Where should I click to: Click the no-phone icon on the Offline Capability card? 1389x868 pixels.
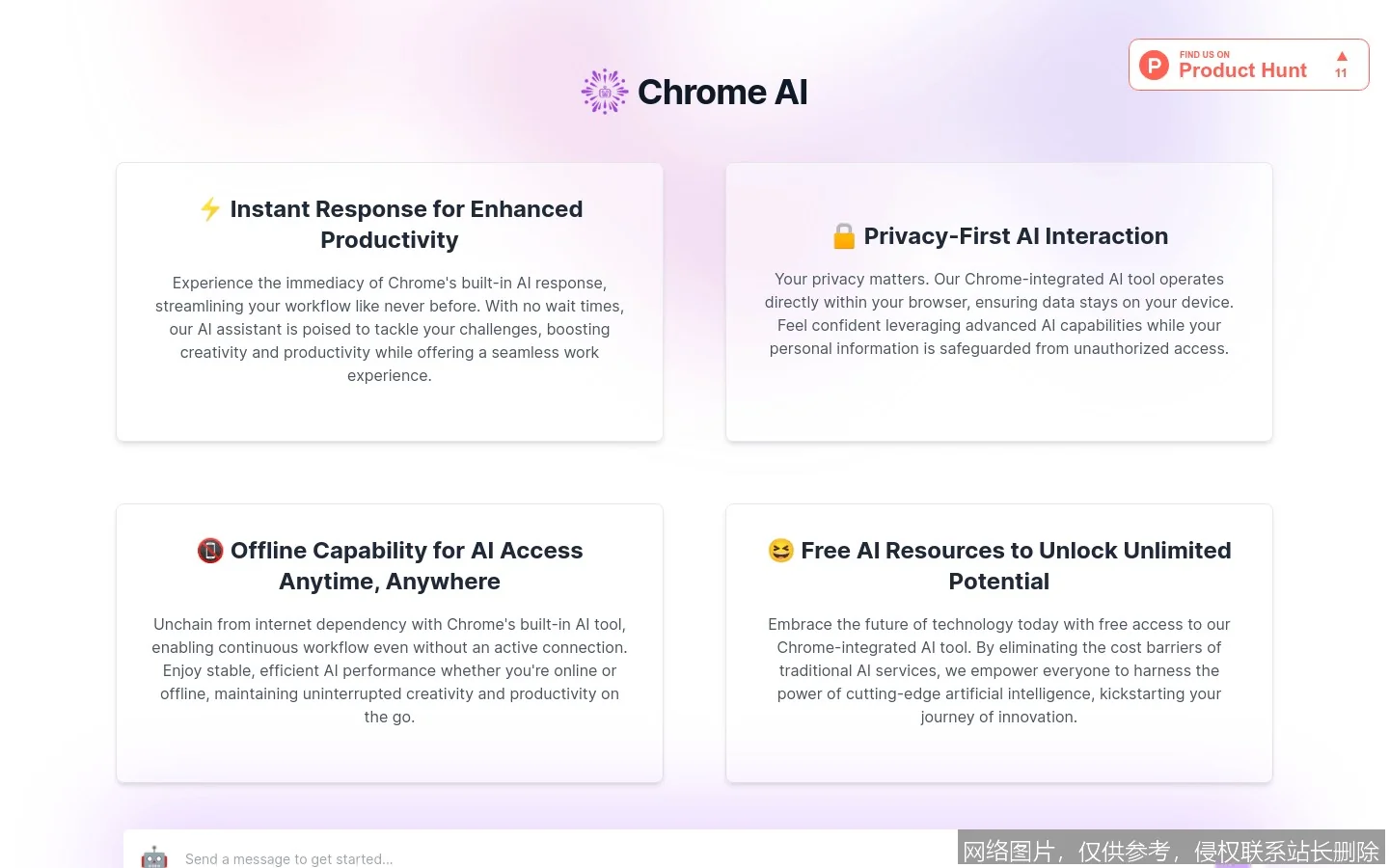click(x=210, y=551)
